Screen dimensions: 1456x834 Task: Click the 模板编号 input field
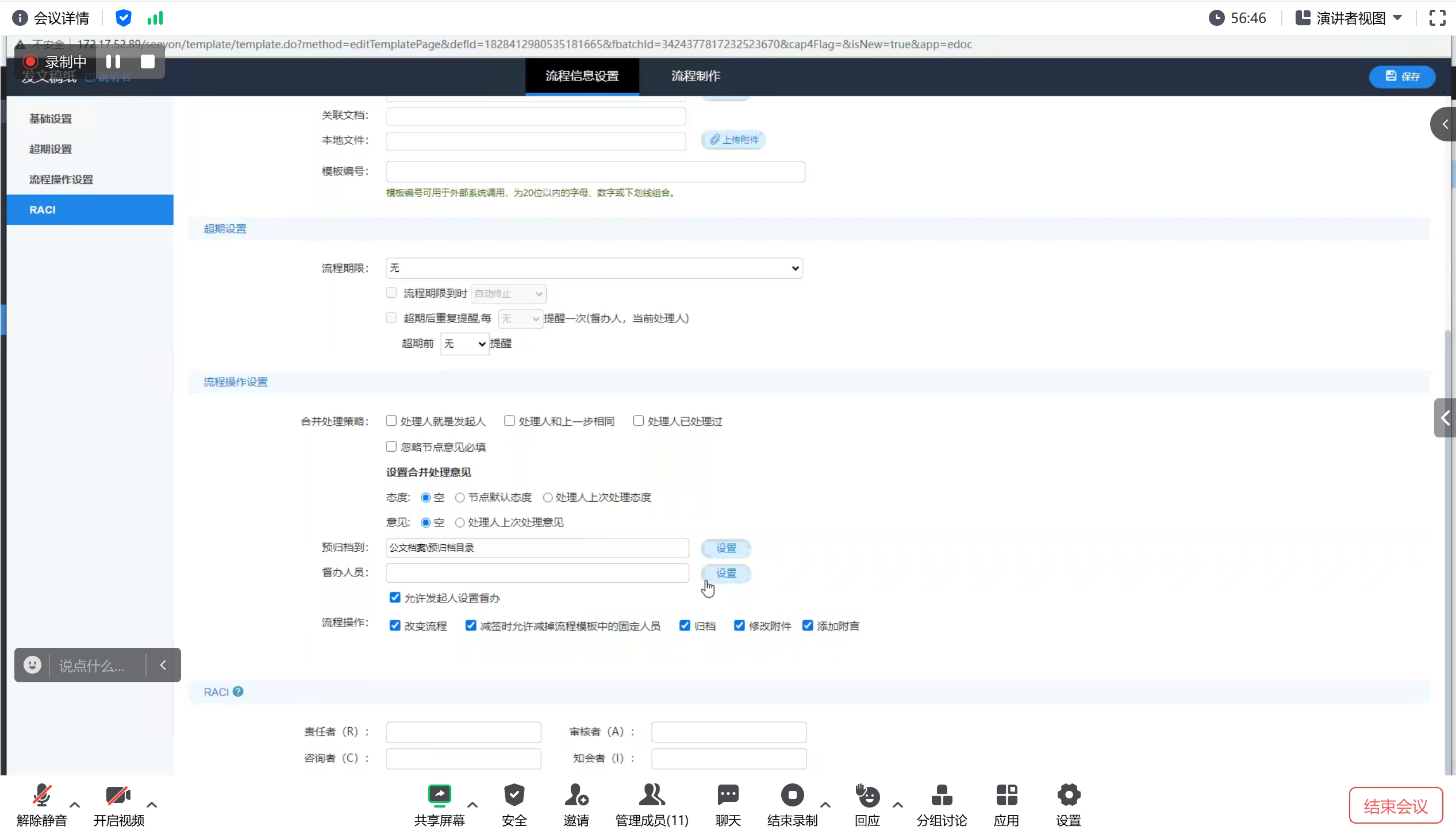tap(595, 171)
